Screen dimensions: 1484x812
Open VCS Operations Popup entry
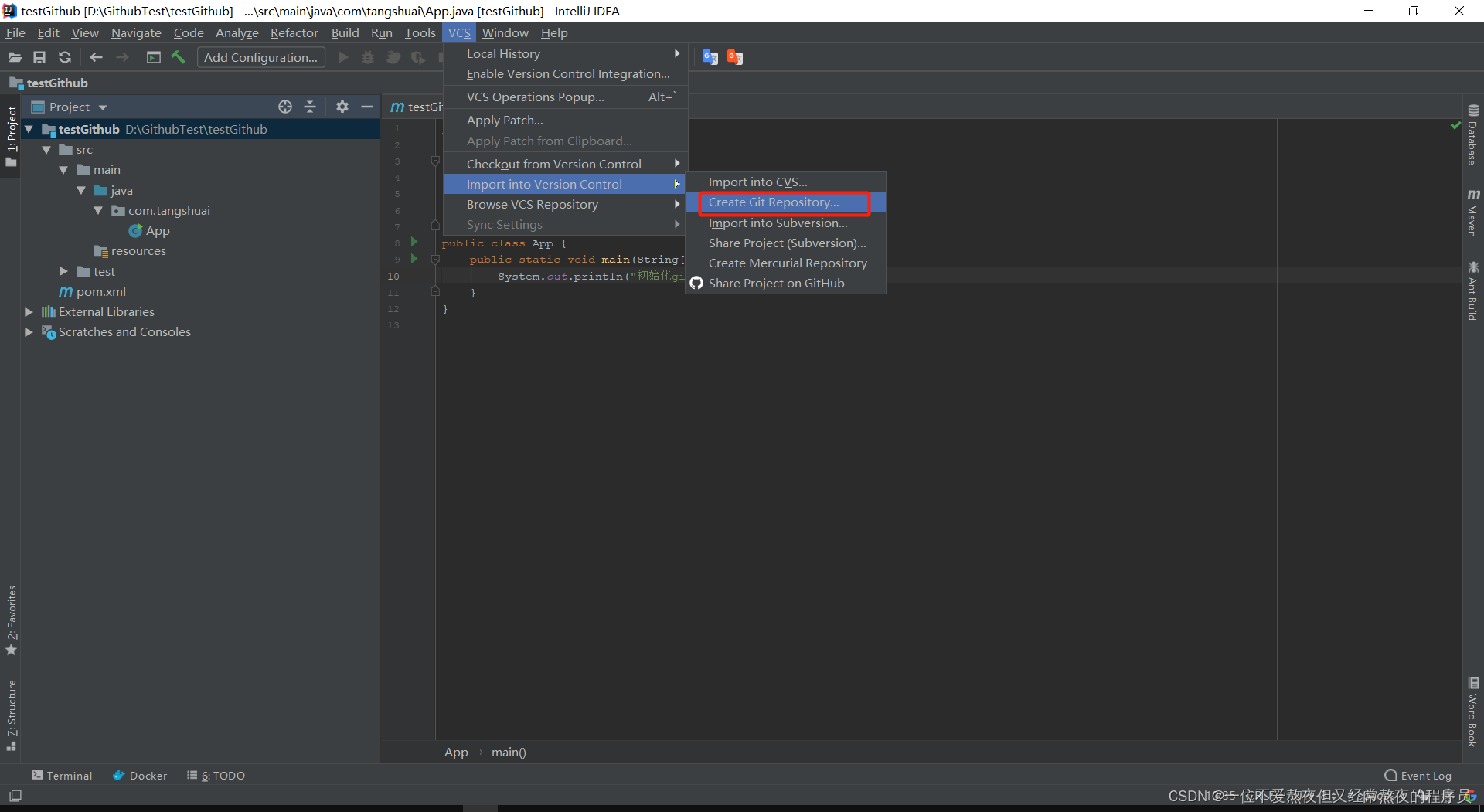(x=565, y=97)
